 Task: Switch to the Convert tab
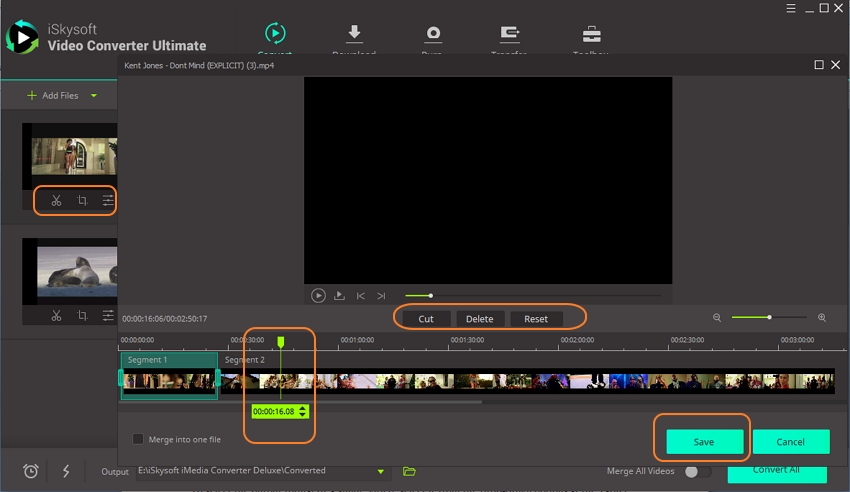click(x=274, y=37)
